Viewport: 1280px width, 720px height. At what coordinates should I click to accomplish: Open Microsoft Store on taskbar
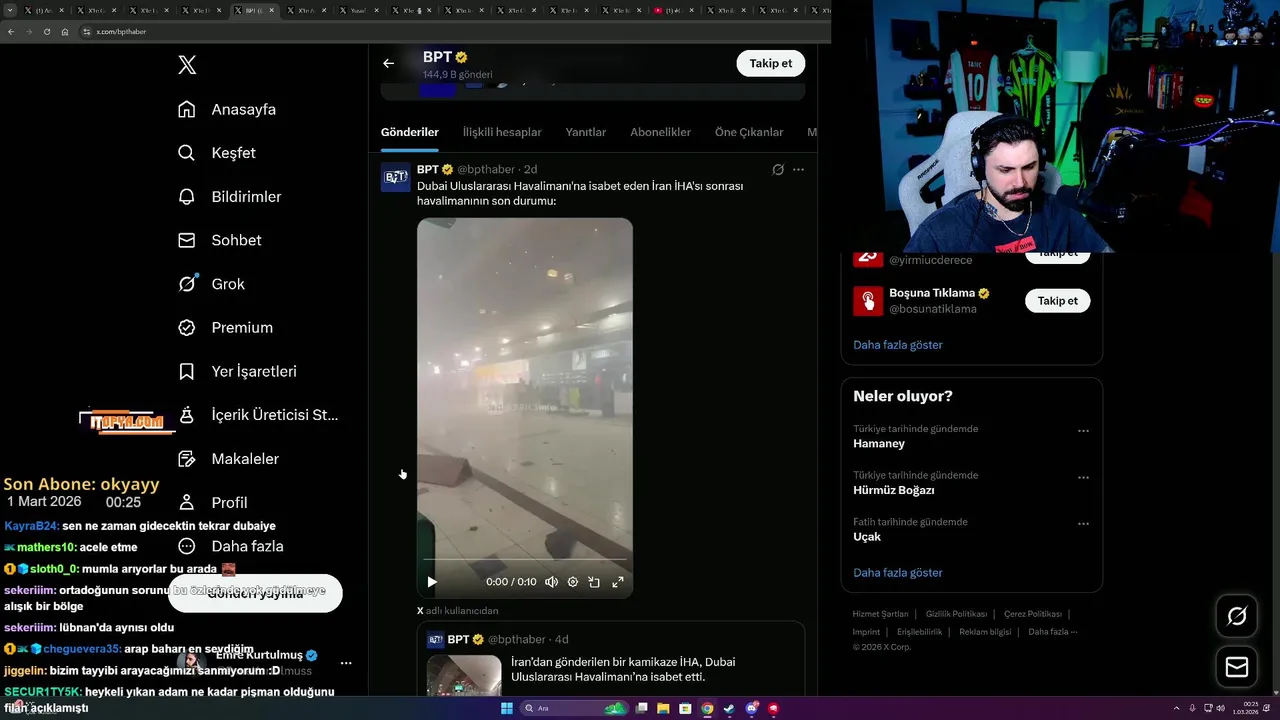click(685, 709)
